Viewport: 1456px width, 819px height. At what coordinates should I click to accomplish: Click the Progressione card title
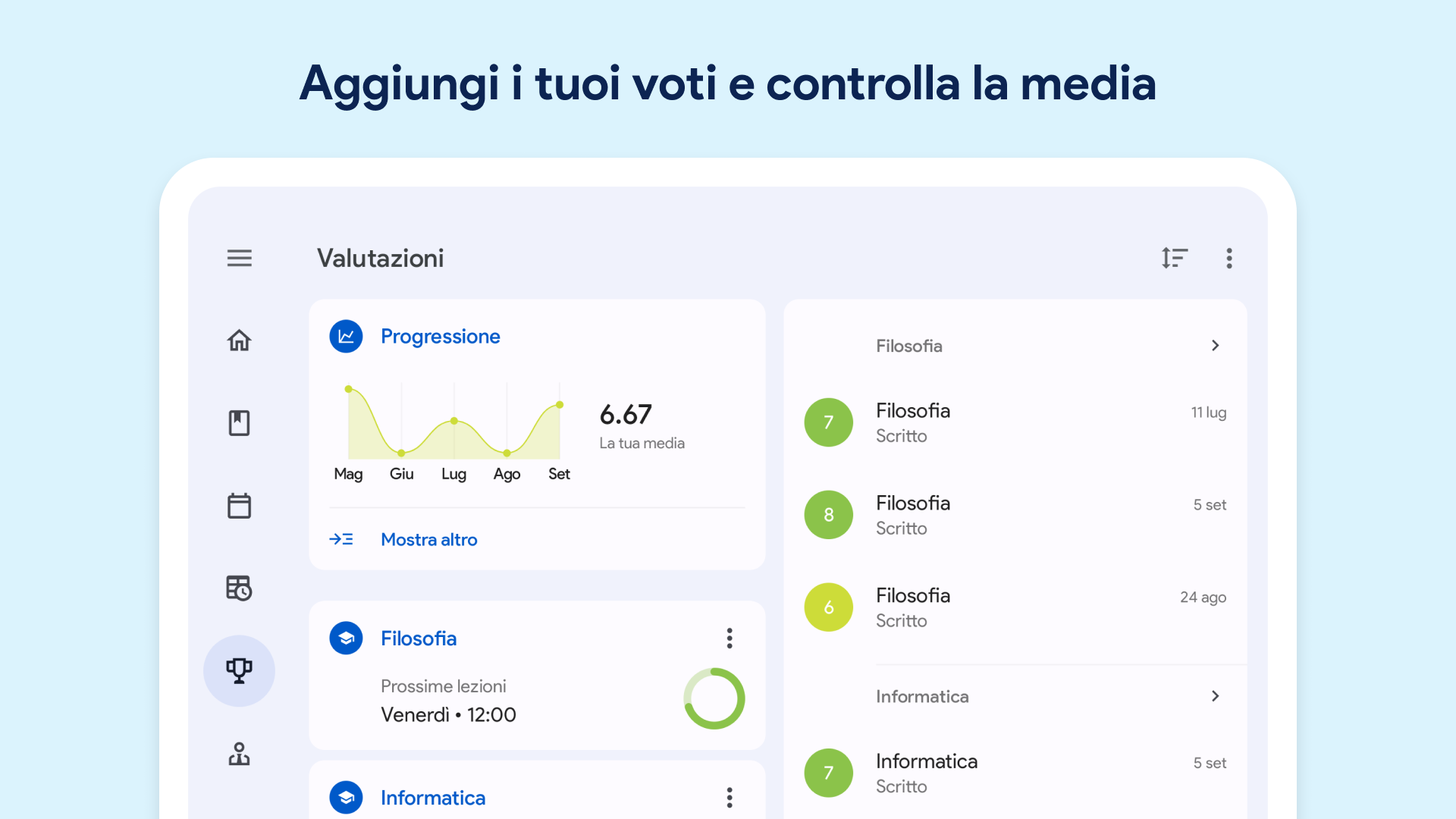[440, 337]
